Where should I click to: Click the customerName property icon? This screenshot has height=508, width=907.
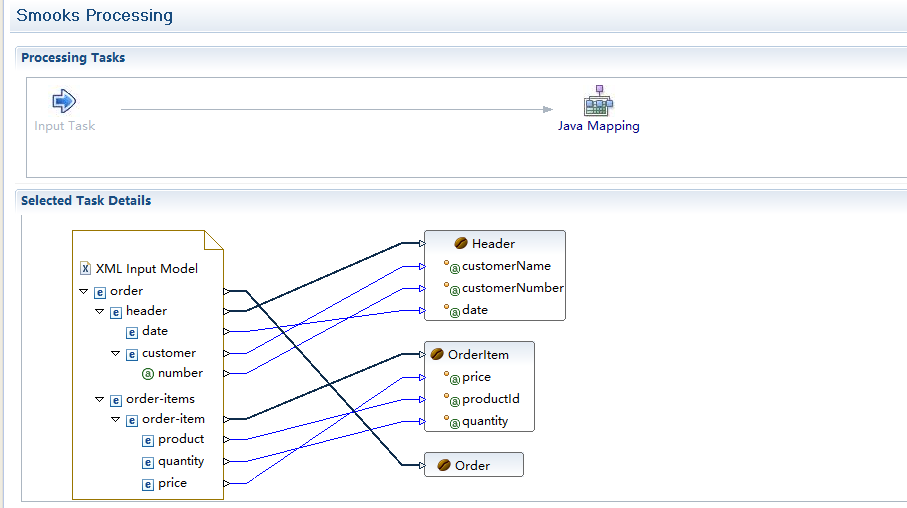click(x=452, y=267)
